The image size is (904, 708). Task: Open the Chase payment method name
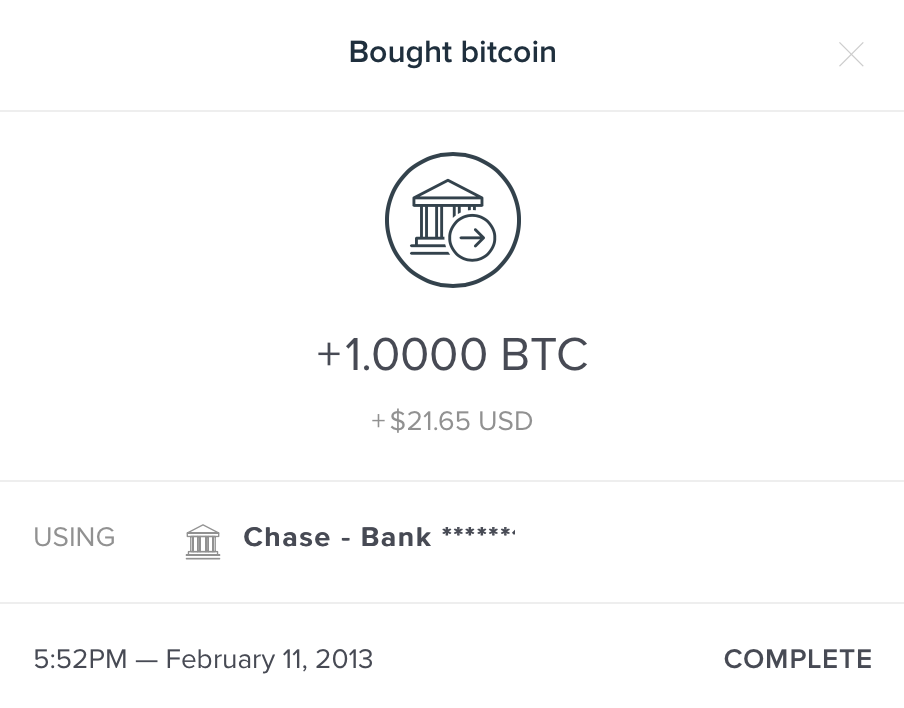pyautogui.click(x=287, y=538)
